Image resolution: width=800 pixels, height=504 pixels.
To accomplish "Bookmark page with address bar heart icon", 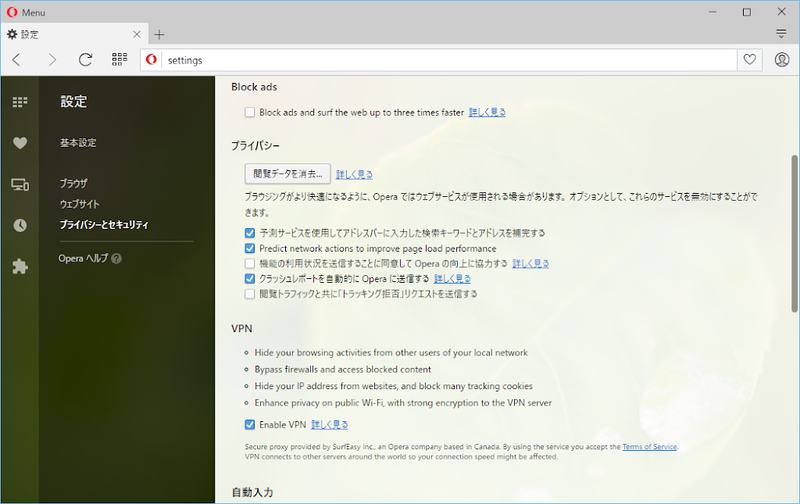I will click(748, 60).
